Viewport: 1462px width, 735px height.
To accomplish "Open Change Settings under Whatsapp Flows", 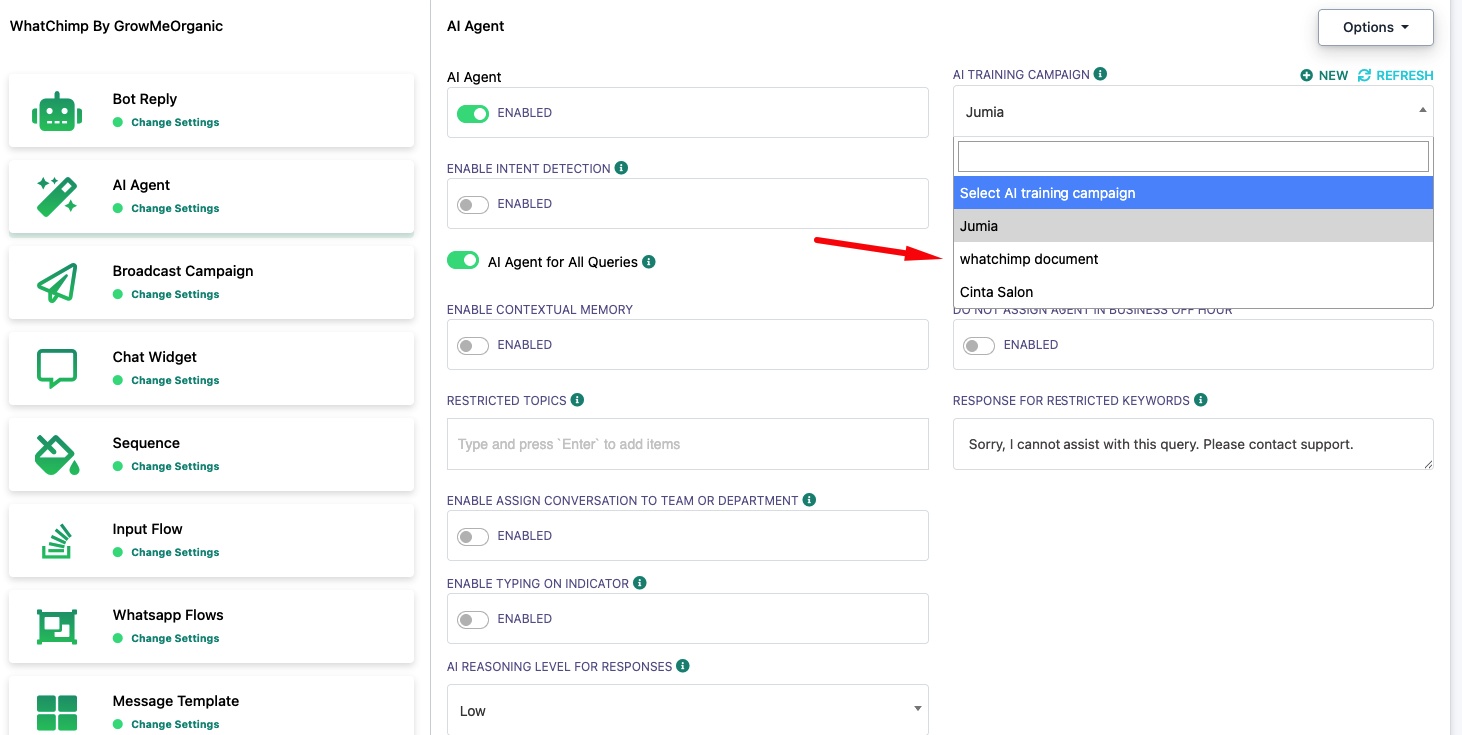I will pos(175,638).
